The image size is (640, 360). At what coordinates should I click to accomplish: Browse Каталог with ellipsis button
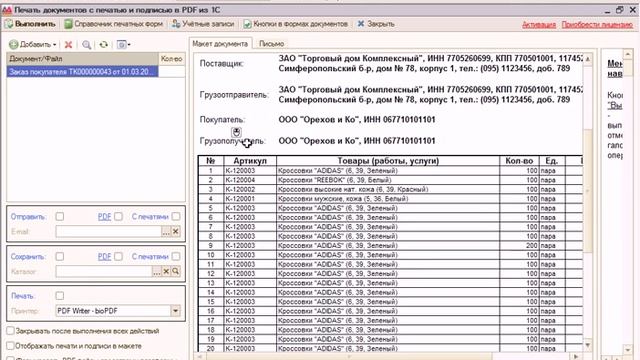pyautogui.click(x=156, y=271)
